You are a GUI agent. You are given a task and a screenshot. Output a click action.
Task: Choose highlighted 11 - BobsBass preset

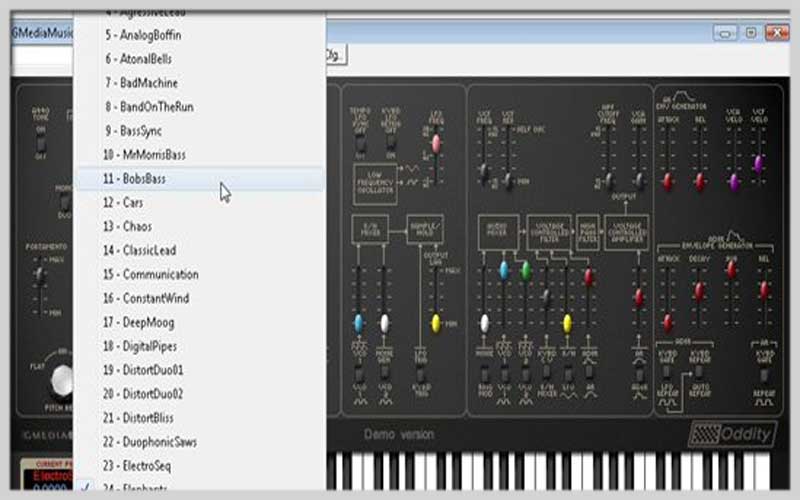point(199,179)
